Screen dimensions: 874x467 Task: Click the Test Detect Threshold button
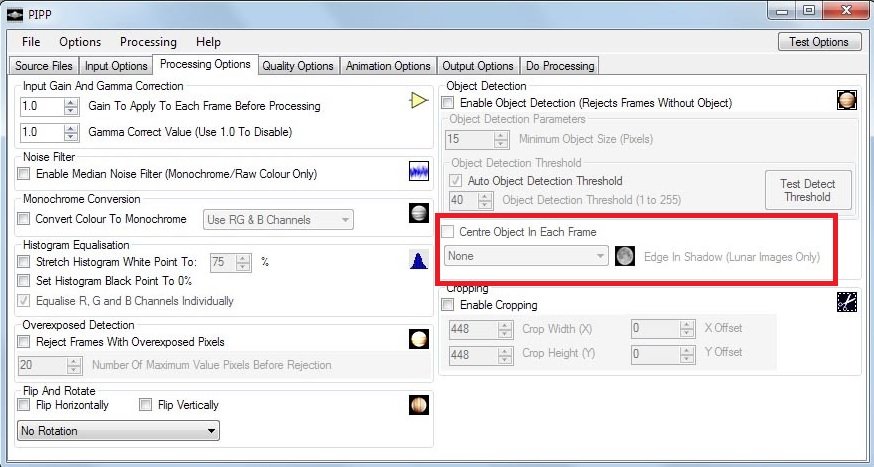coord(808,190)
